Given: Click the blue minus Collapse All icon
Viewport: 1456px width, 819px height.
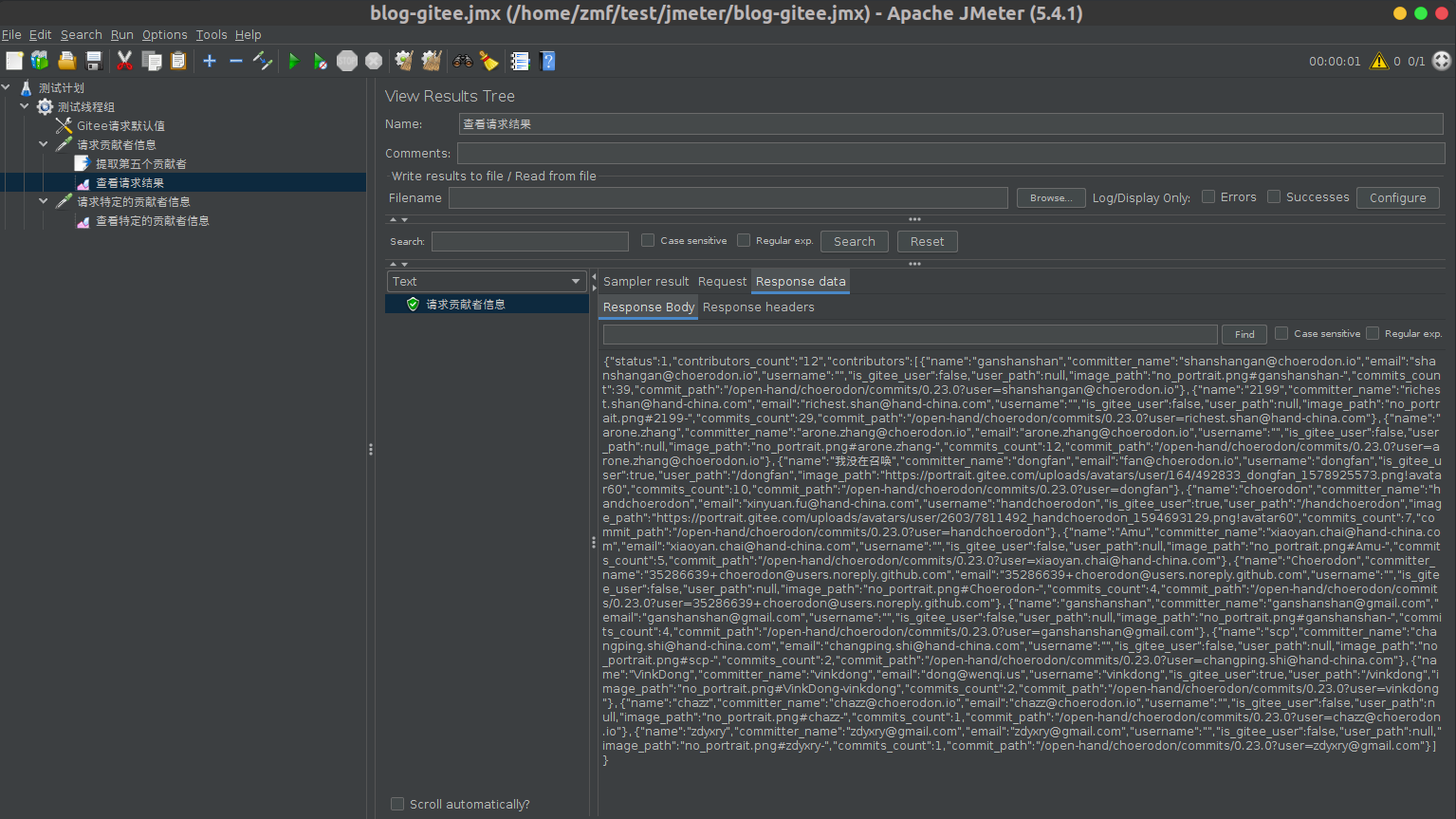Looking at the screenshot, I should (236, 61).
